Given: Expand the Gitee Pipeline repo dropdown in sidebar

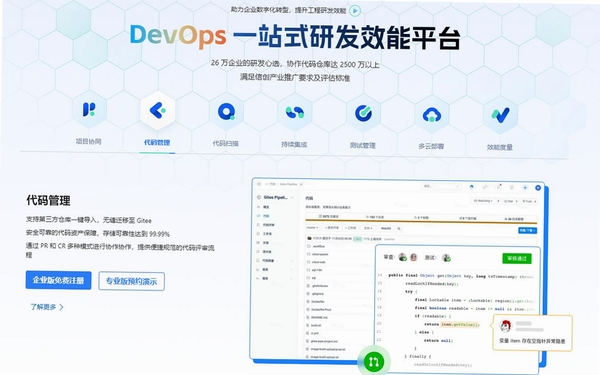Looking at the screenshot, I should click(292, 198).
